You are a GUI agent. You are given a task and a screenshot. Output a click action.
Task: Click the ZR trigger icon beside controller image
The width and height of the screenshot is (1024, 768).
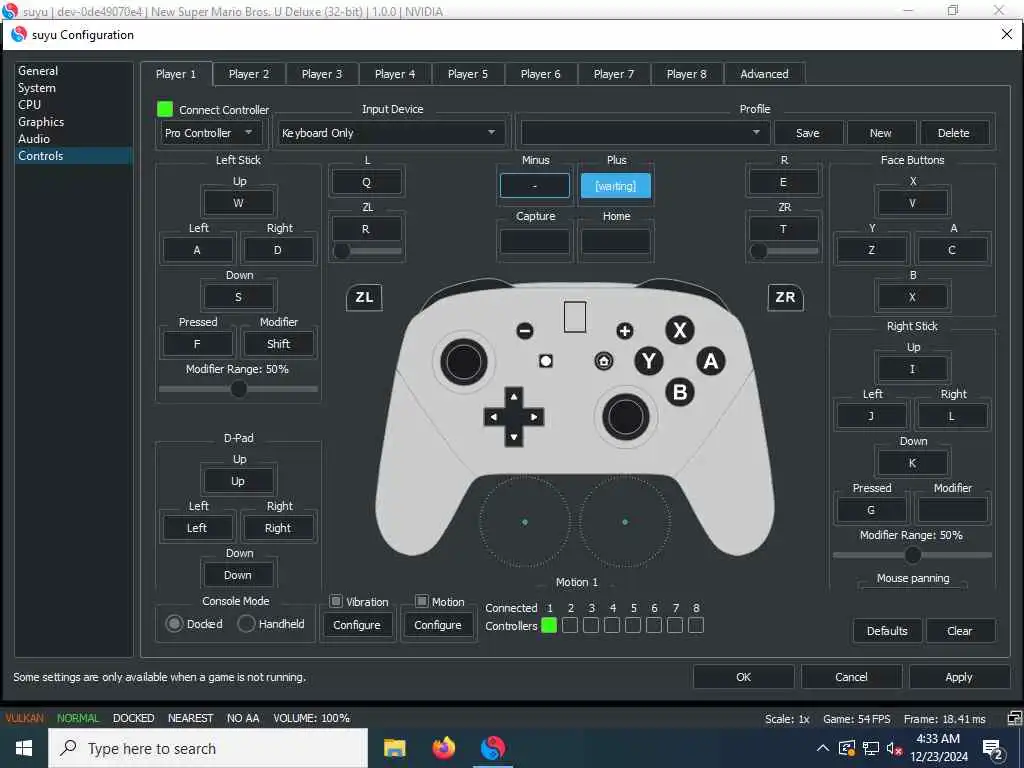tap(785, 297)
